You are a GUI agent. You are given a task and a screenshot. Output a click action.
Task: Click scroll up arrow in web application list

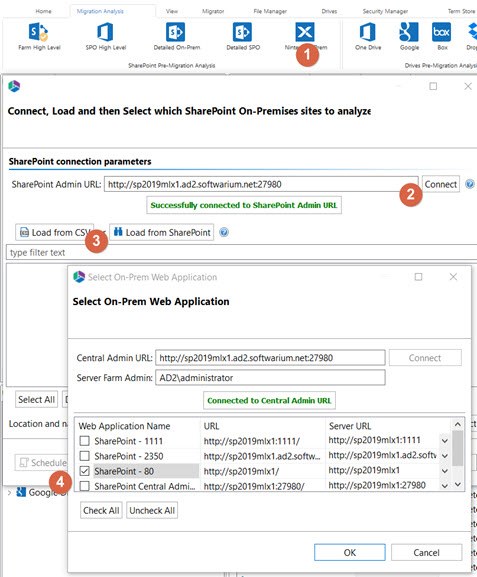pos(457,424)
